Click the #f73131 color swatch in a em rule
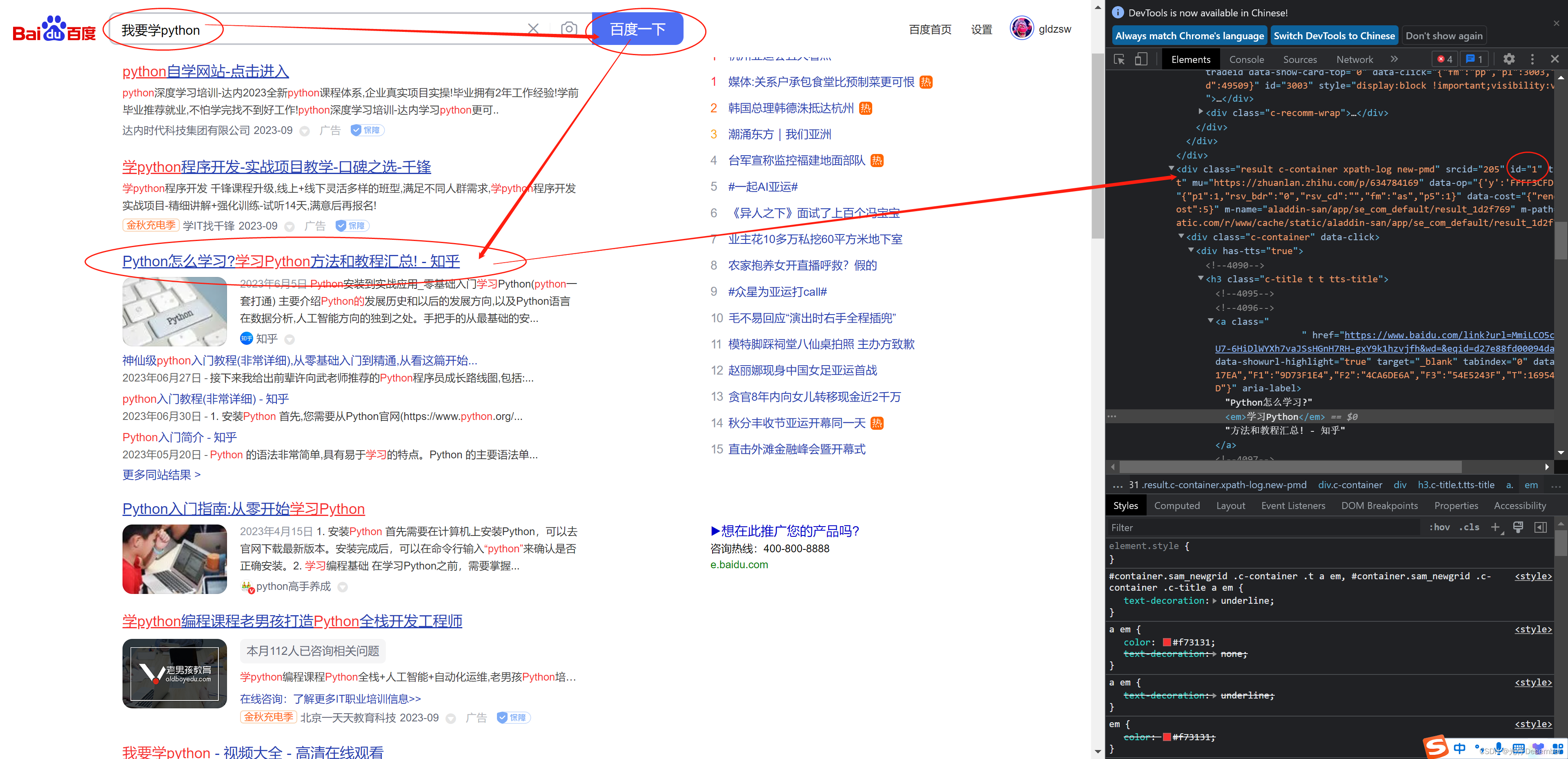 pos(1166,642)
